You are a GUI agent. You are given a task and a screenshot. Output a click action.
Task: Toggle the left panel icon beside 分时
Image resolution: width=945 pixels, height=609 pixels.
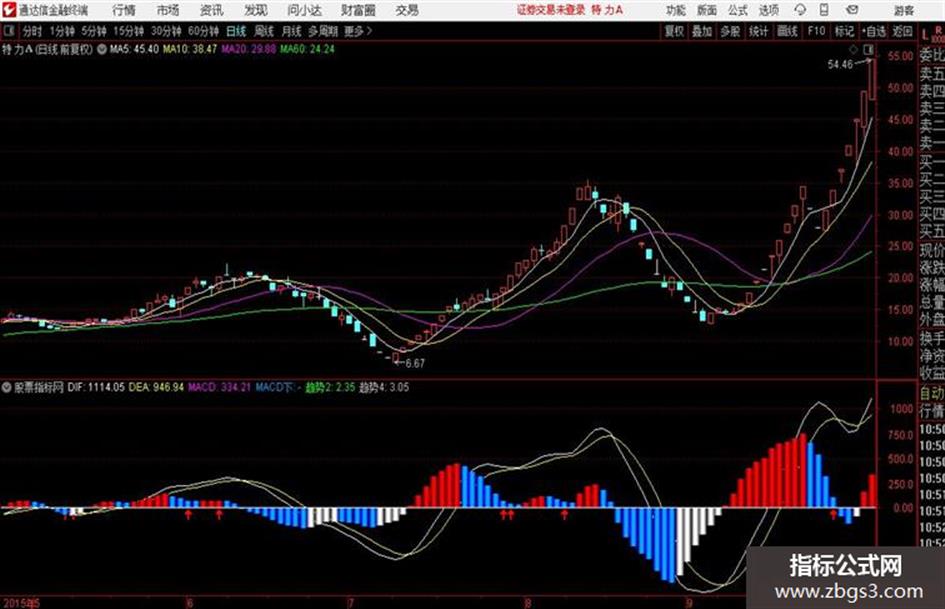[x=9, y=31]
